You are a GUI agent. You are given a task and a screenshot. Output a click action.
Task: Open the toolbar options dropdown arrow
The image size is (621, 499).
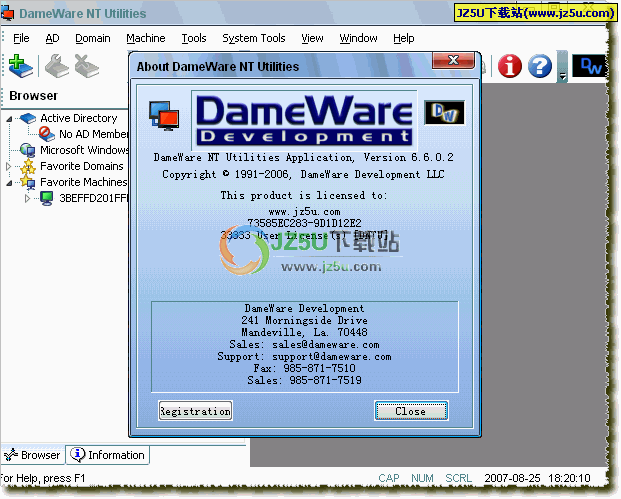[x=562, y=75]
